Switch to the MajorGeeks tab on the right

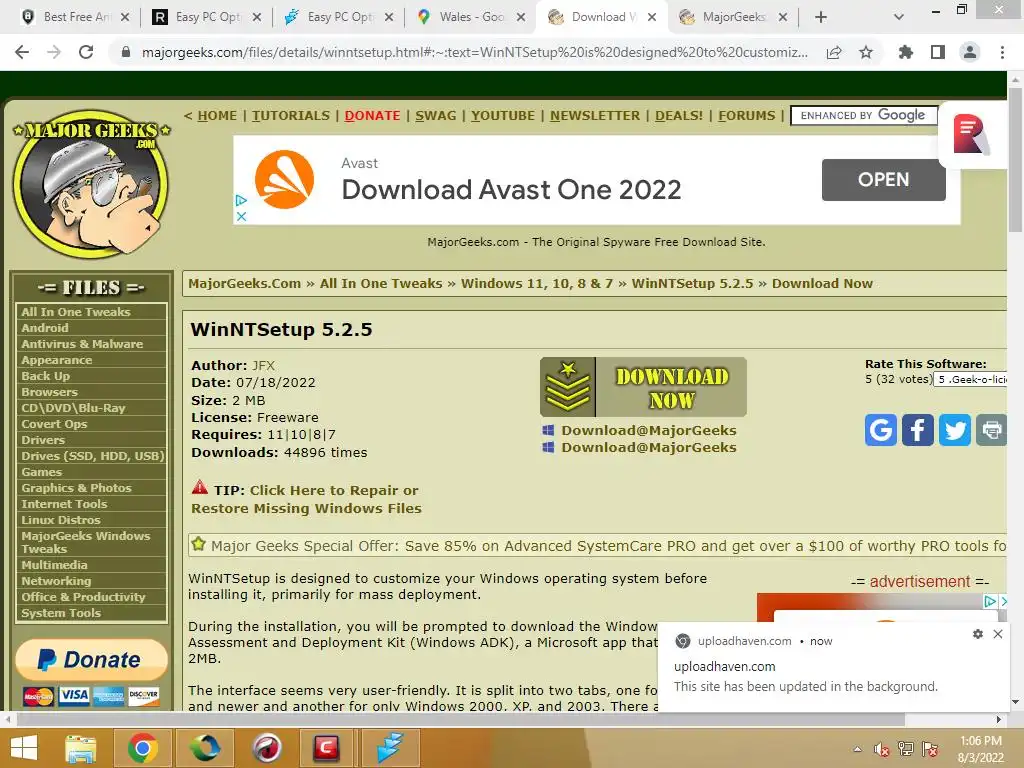[x=733, y=17]
